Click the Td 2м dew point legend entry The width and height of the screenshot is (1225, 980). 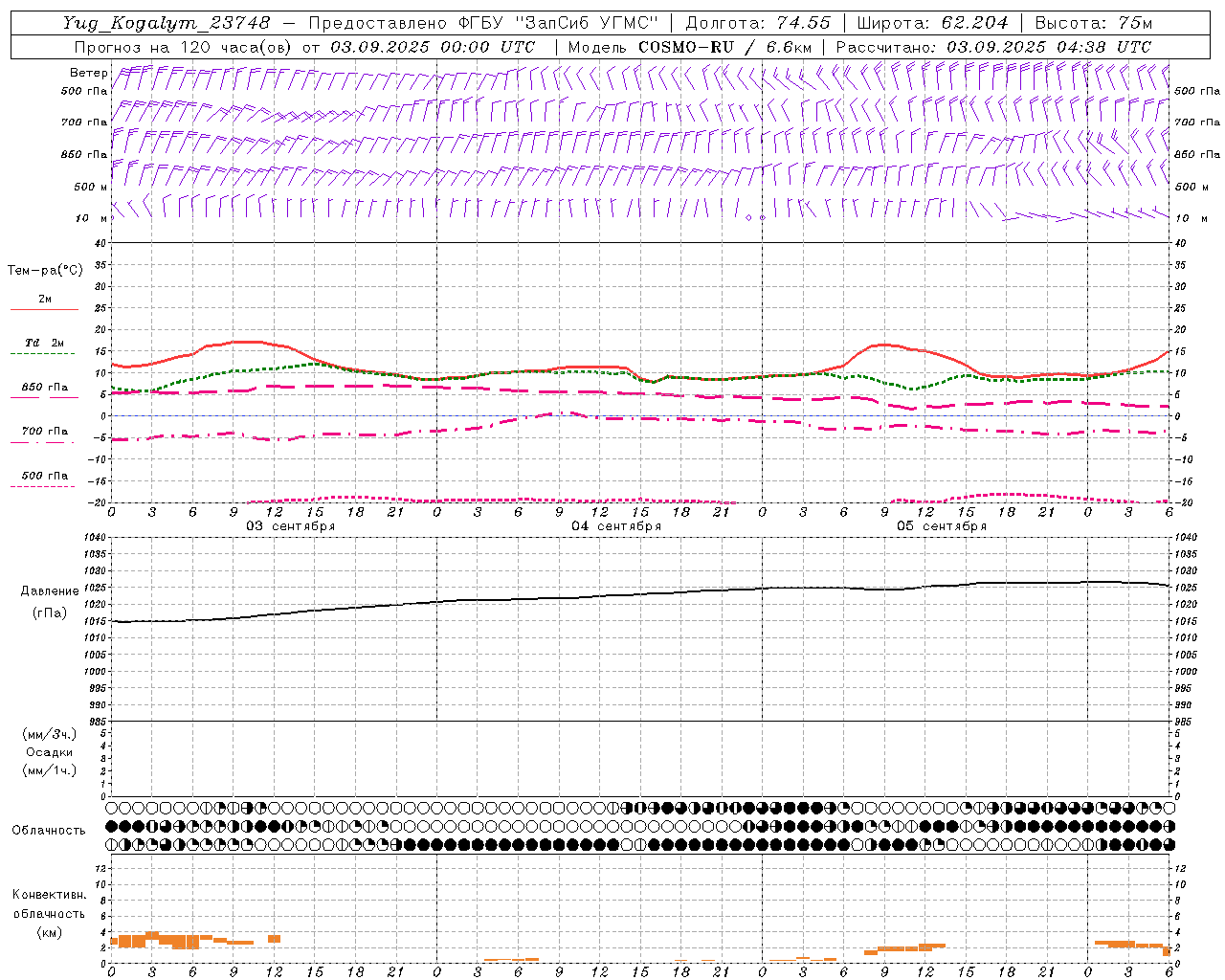click(x=44, y=343)
